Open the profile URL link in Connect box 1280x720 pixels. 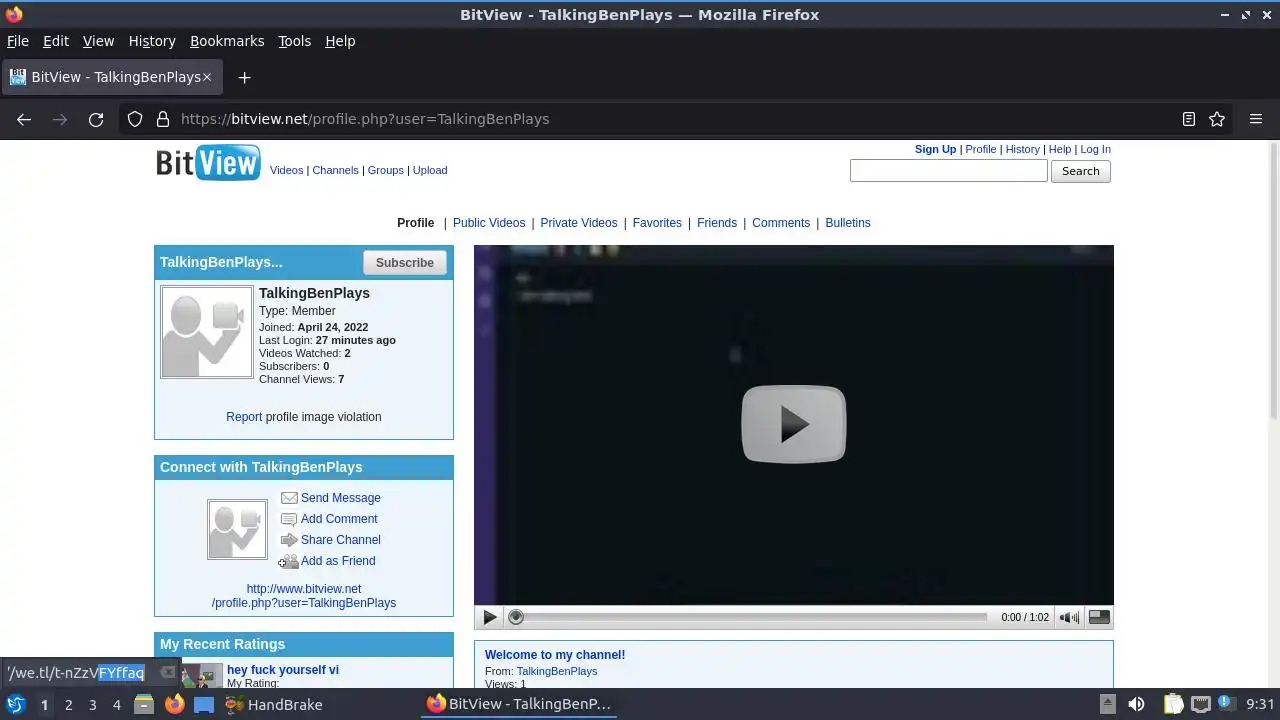304,596
